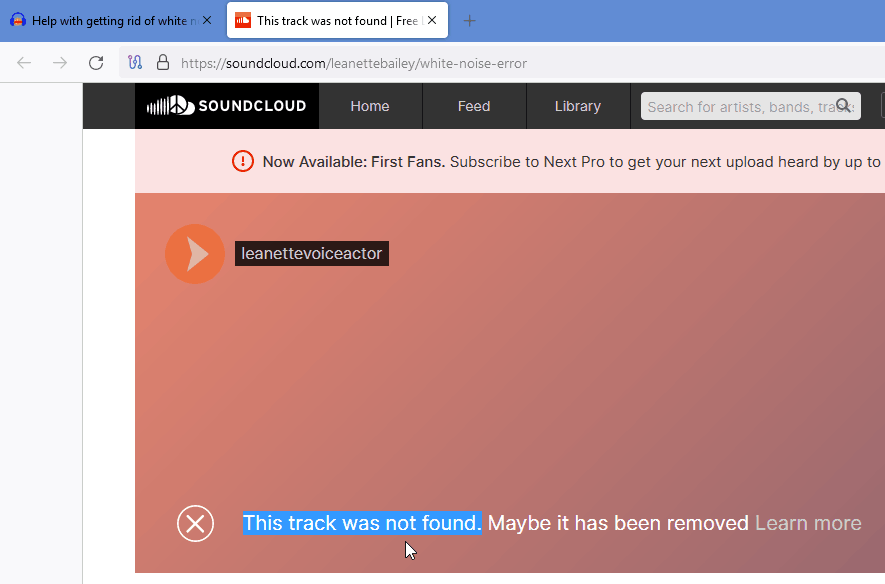
Task: Click the icon left of the padlock
Action: pyautogui.click(x=136, y=63)
